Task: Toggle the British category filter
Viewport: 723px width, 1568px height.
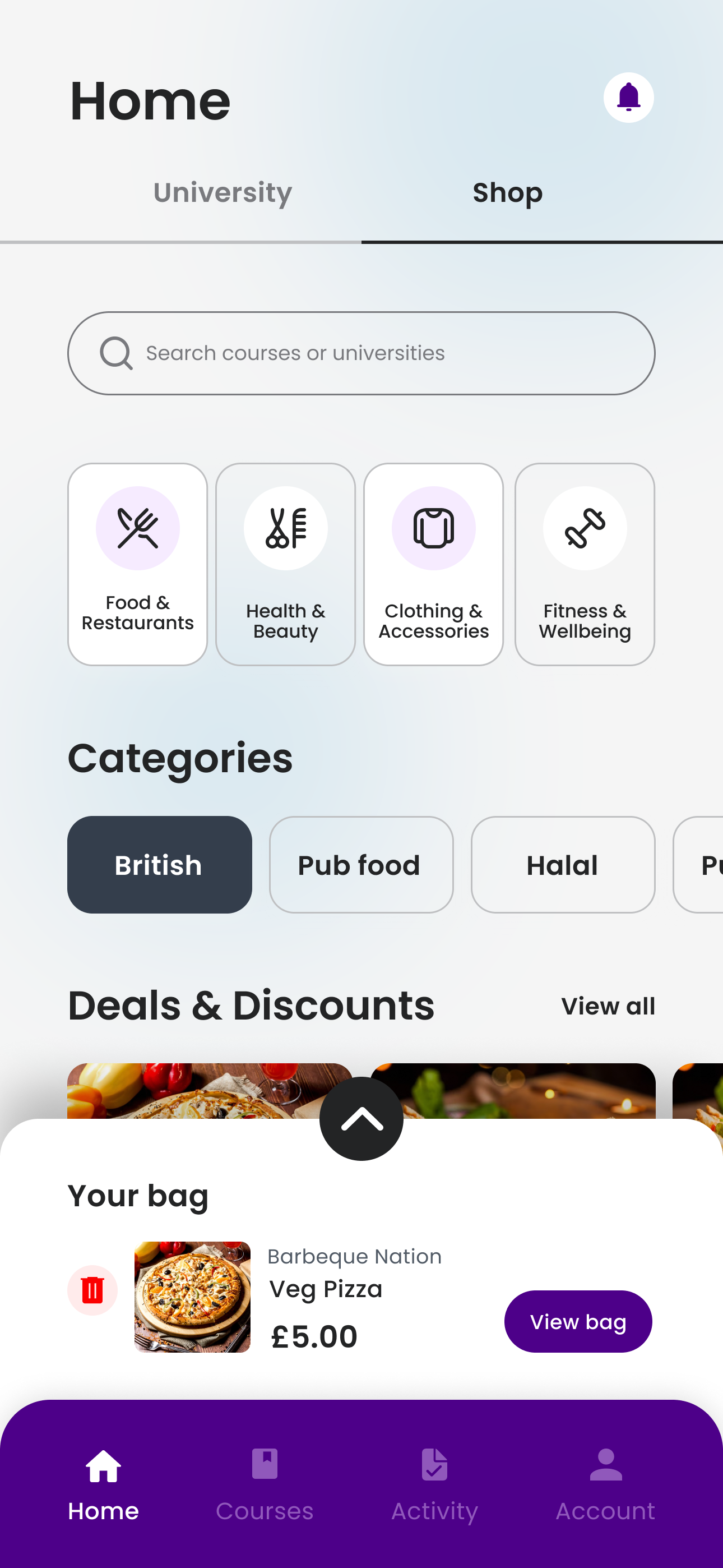Action: tap(159, 864)
